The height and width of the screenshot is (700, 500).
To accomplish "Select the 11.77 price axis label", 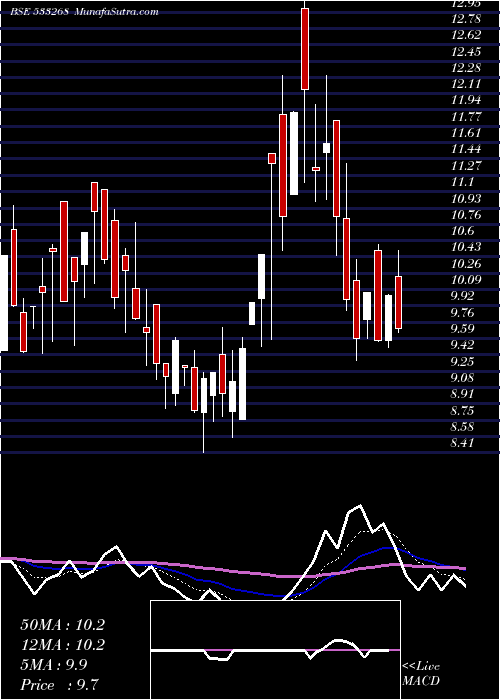I will pyautogui.click(x=466, y=117).
